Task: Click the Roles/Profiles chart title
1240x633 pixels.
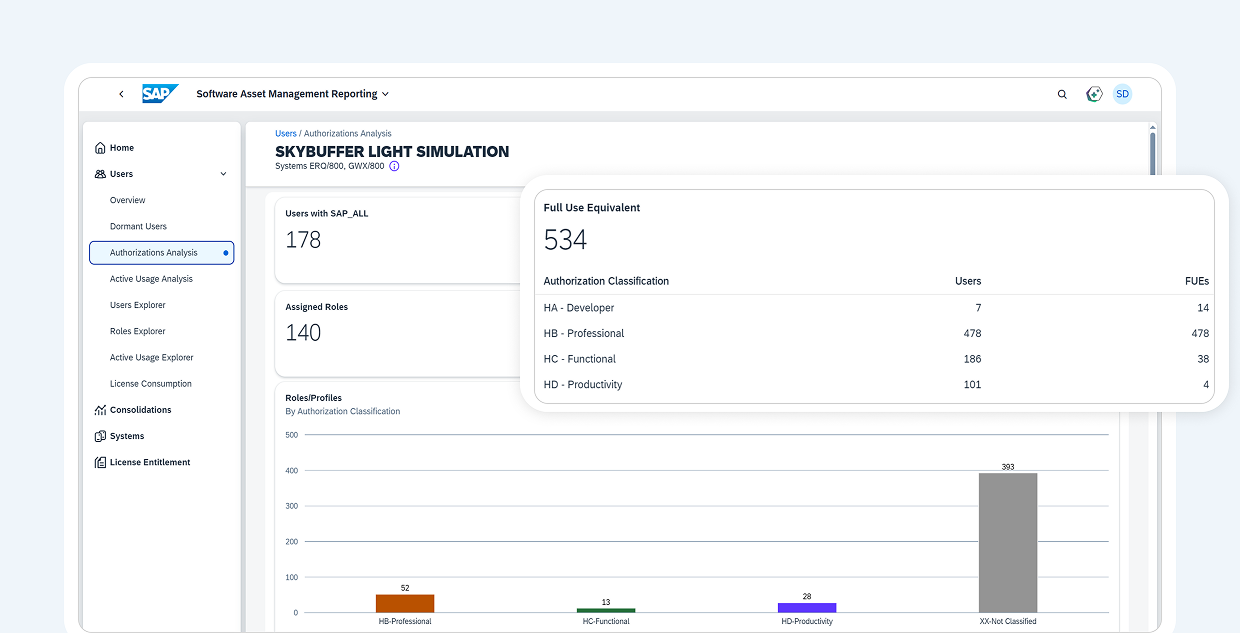Action: (314, 398)
